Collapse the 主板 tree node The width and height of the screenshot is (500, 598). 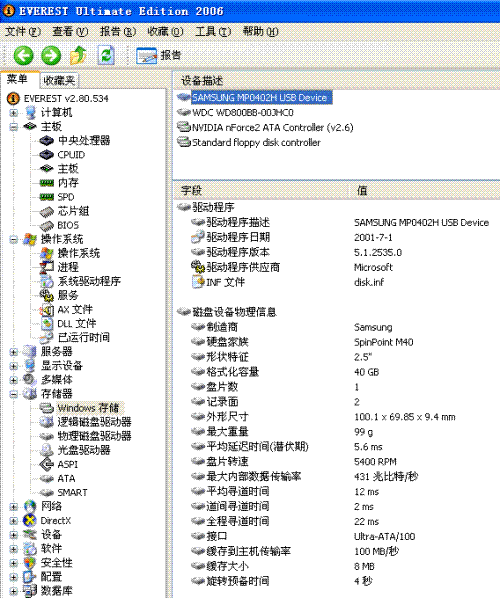(x=13, y=127)
